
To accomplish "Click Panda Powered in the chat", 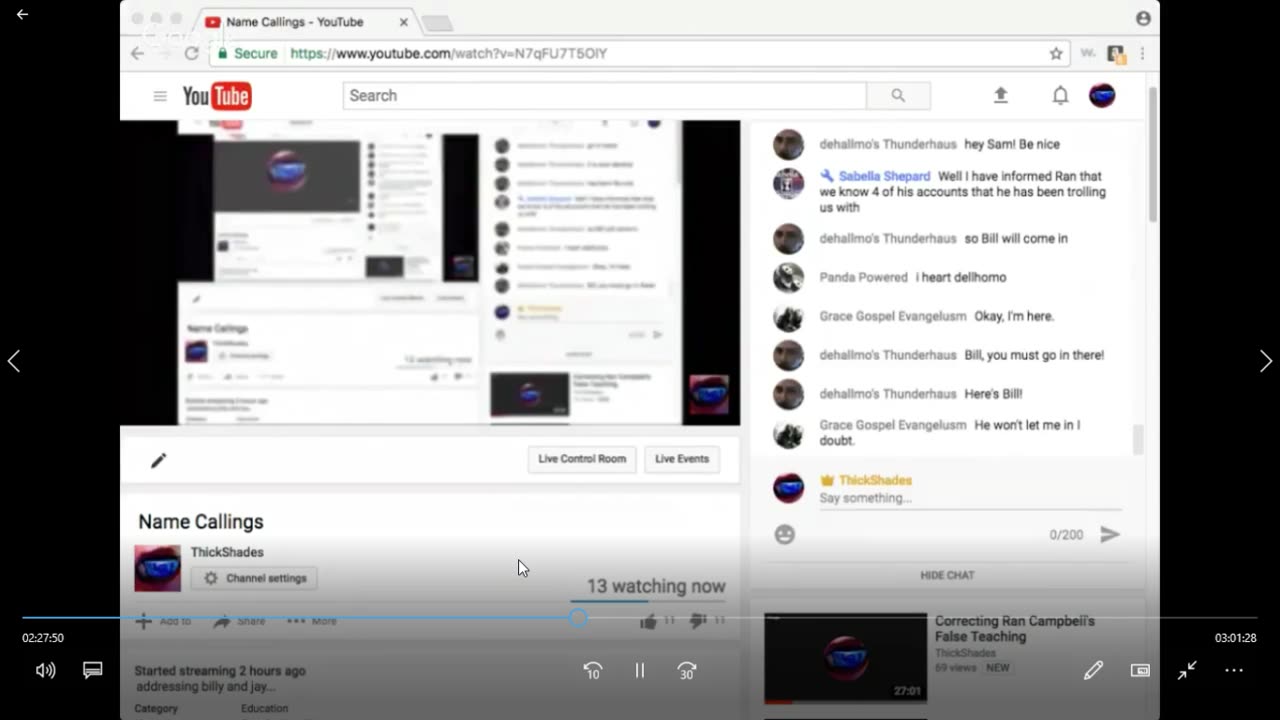I will tap(862, 277).
